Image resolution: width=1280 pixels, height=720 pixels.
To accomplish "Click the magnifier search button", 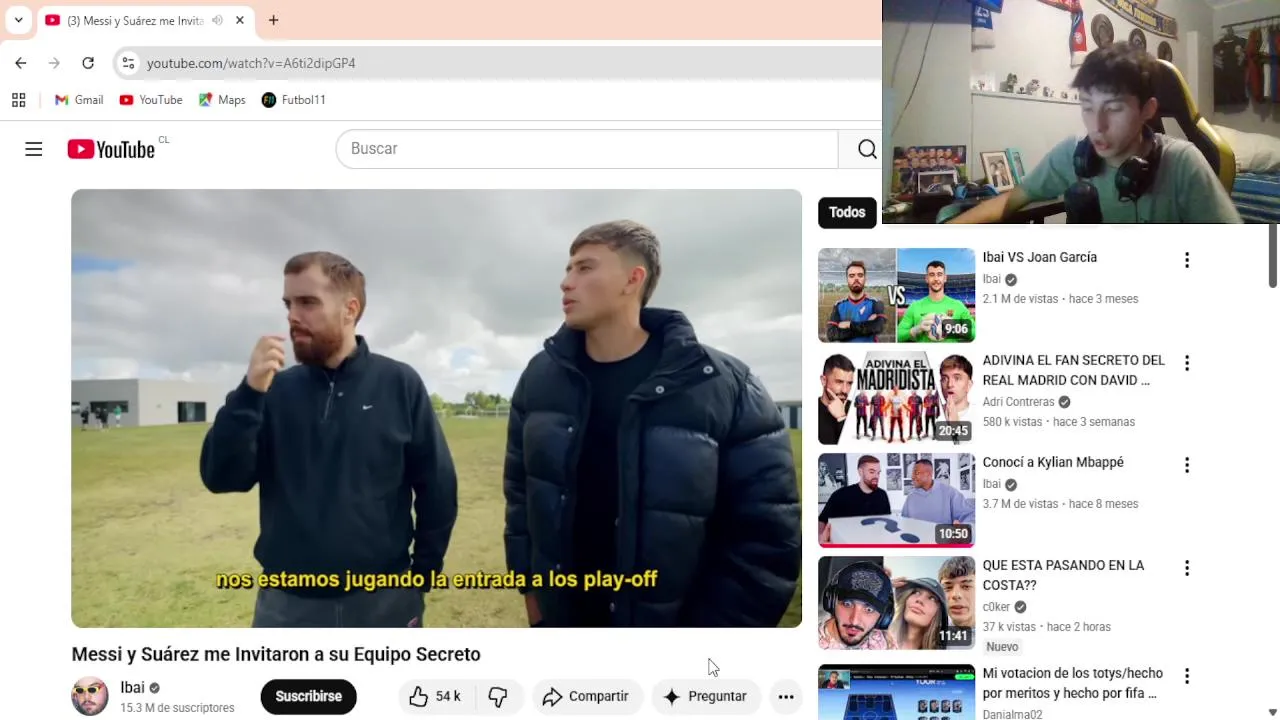I will [866, 149].
